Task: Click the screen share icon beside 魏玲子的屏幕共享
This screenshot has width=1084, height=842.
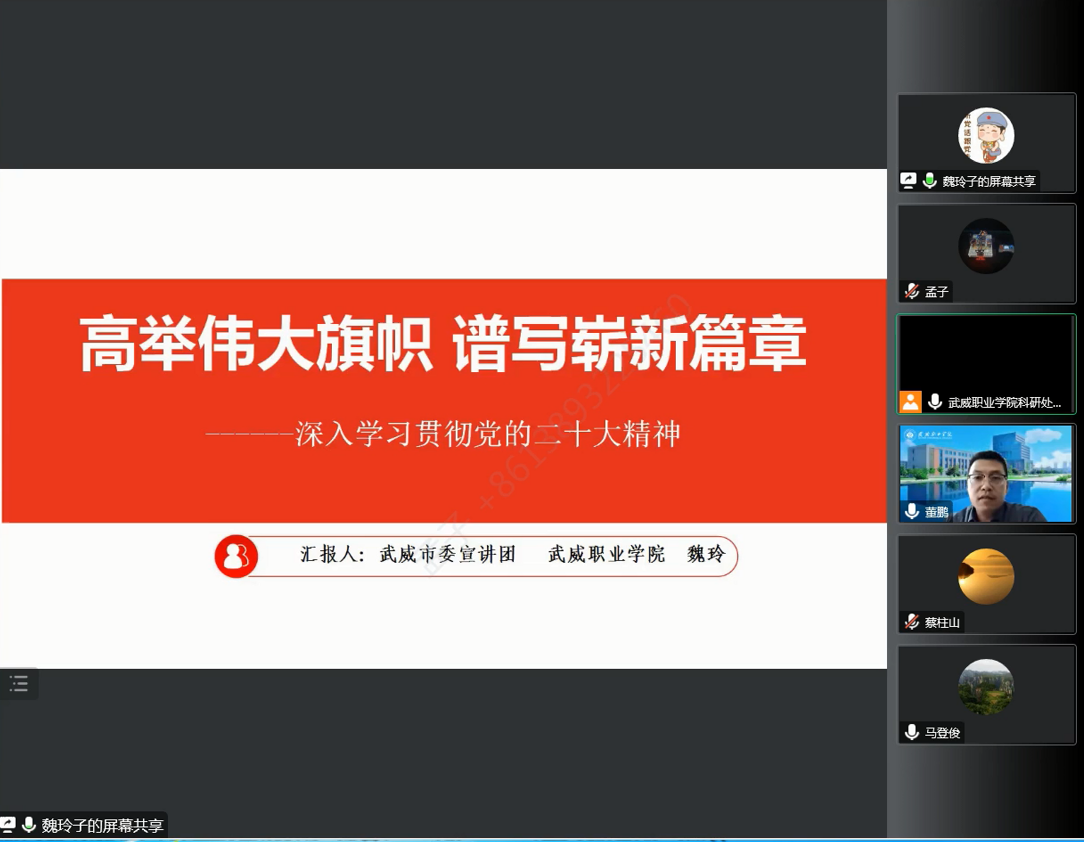Action: tap(908, 180)
